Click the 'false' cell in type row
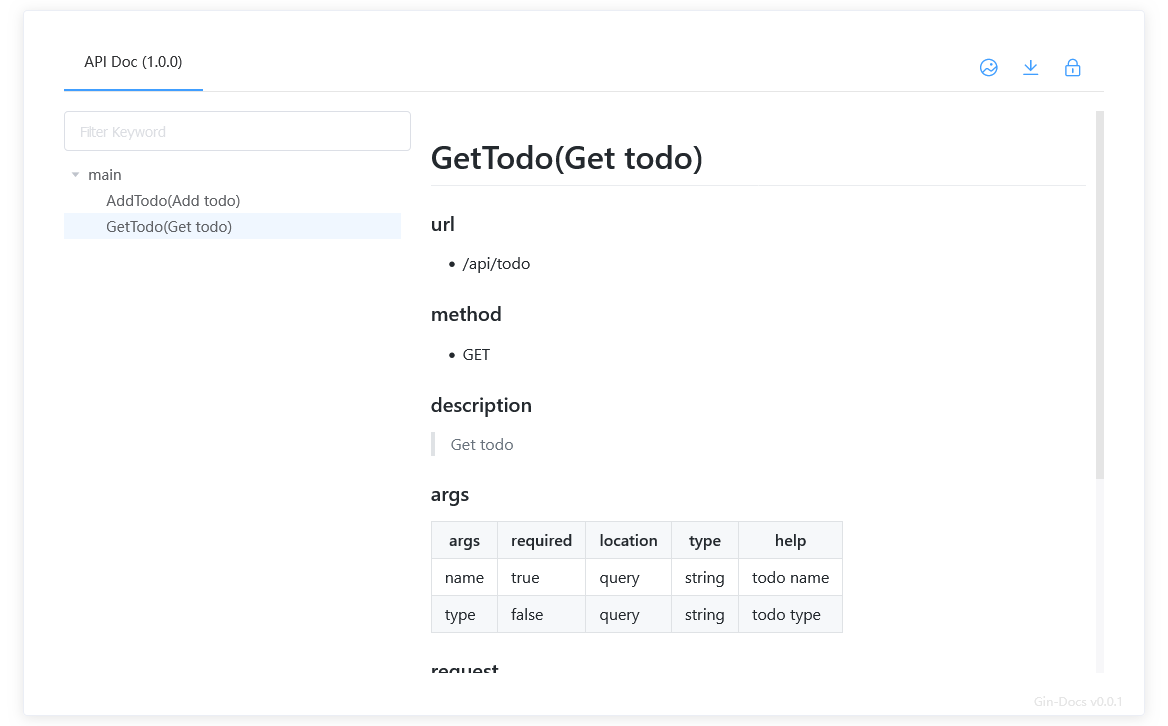The width and height of the screenshot is (1168, 726). 527,615
